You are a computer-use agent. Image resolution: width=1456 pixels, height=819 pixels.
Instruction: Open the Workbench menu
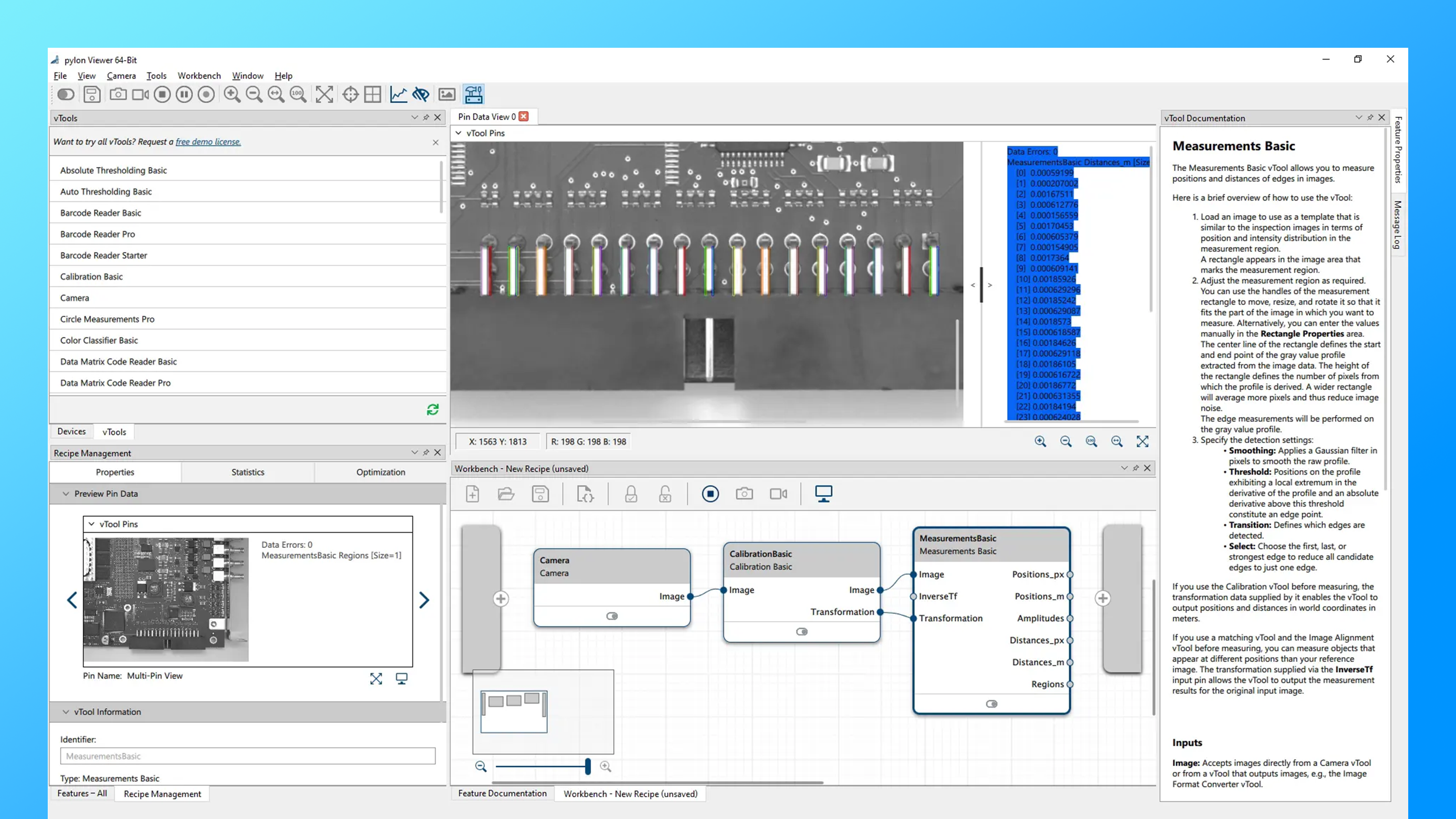click(199, 76)
